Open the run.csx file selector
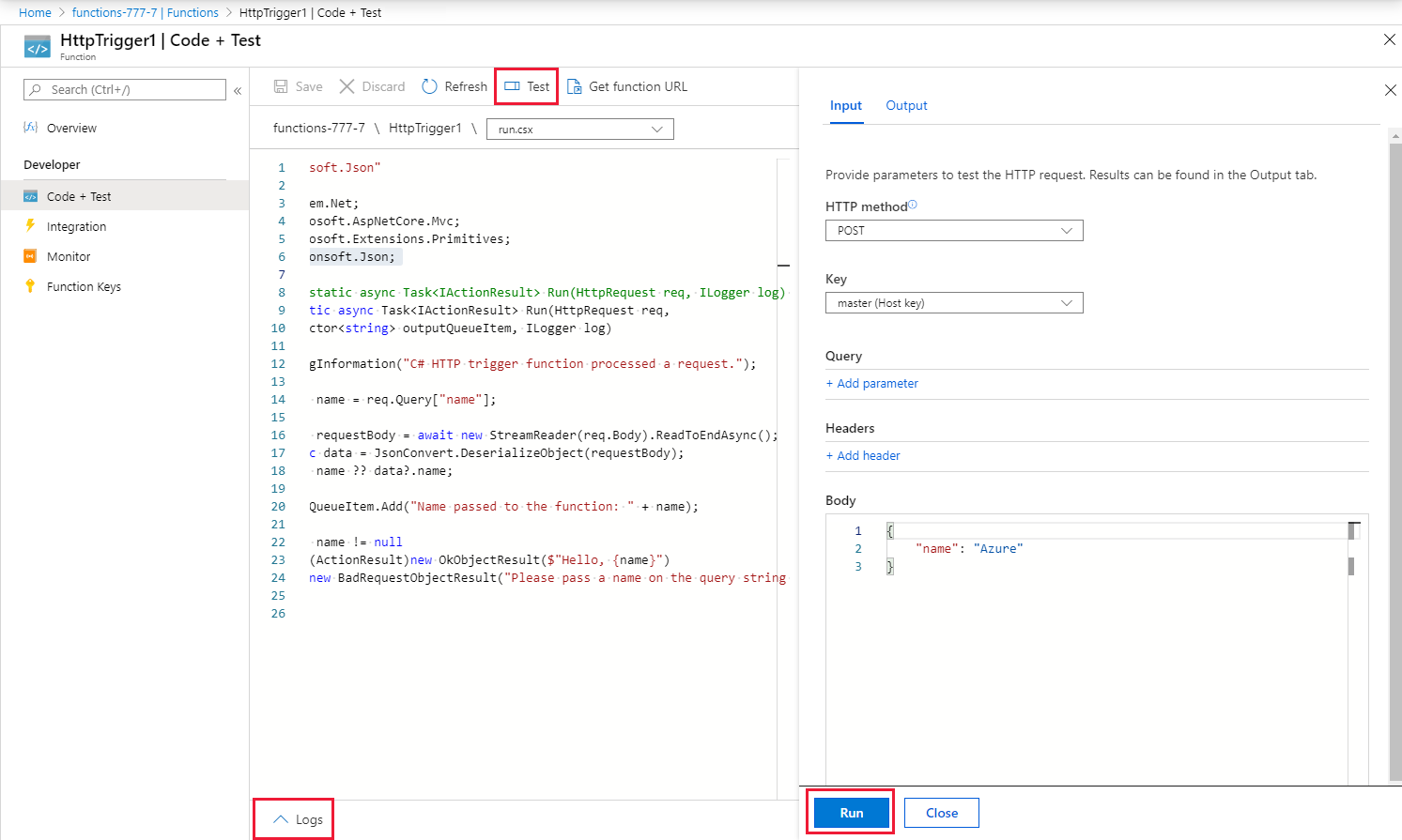 tap(579, 128)
